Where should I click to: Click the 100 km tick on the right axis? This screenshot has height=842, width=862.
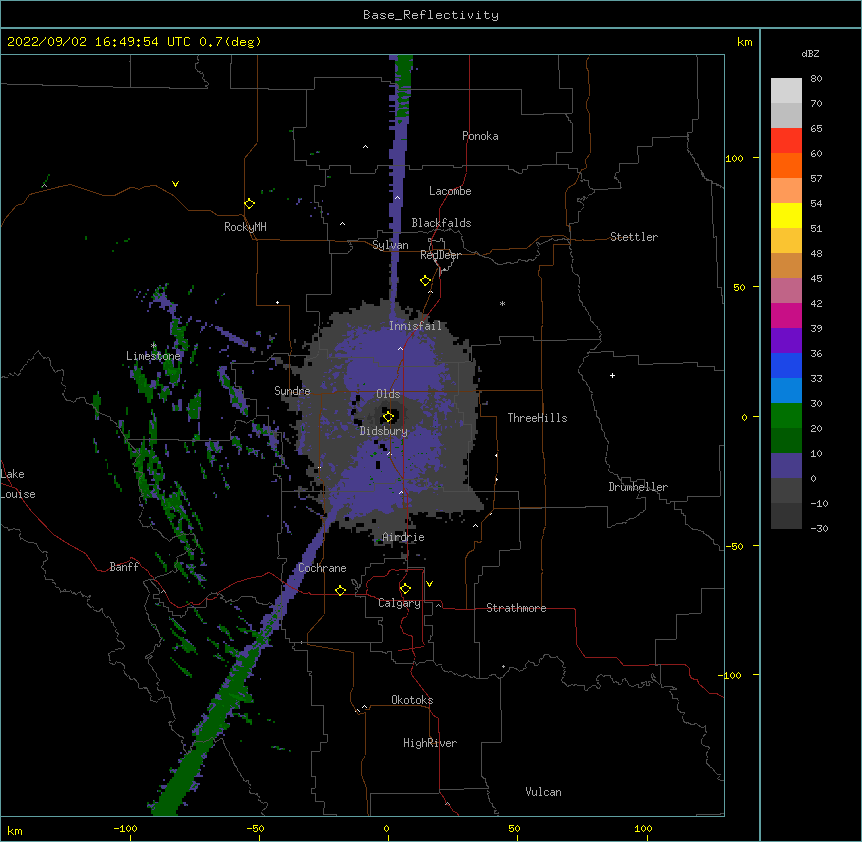point(734,158)
